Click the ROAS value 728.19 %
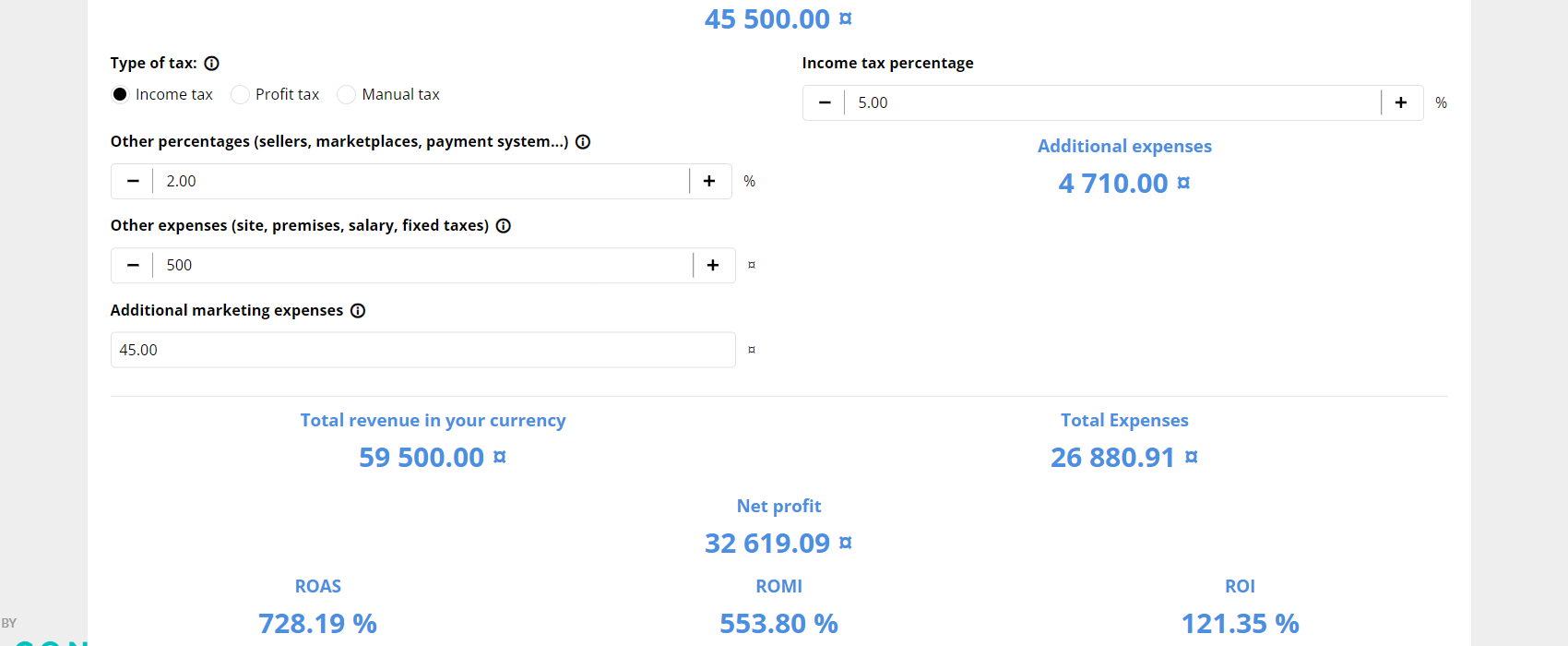Screen dimensions: 1568x646 point(317,624)
